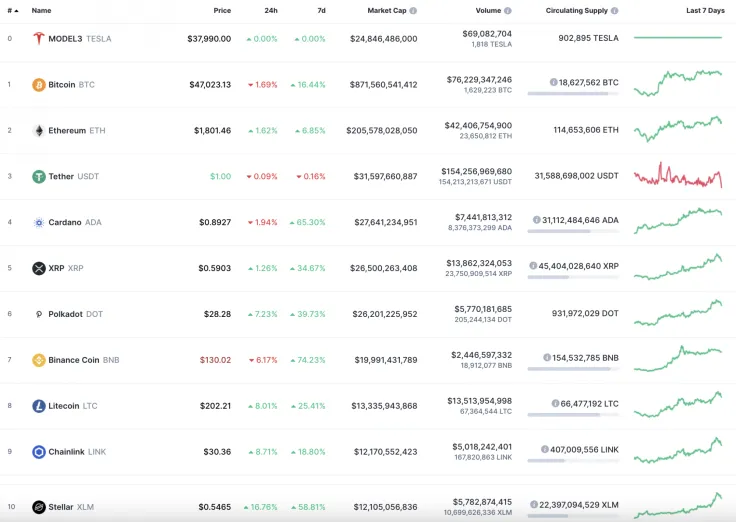736x522 pixels.
Task: Click Chainlink's price $30.36
Action: click(217, 452)
